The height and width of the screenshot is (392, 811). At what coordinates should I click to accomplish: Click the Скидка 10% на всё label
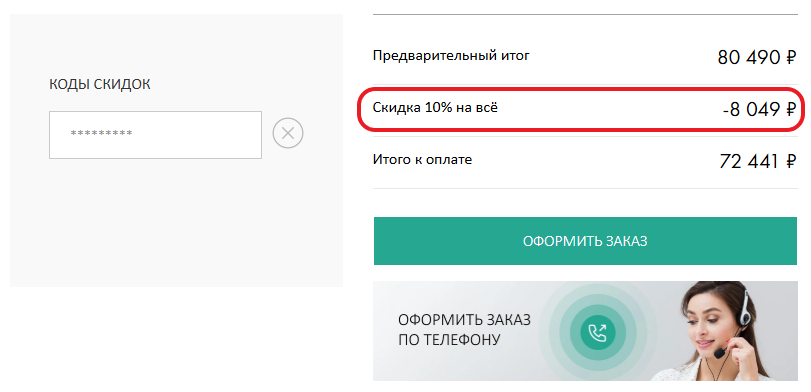point(435,108)
